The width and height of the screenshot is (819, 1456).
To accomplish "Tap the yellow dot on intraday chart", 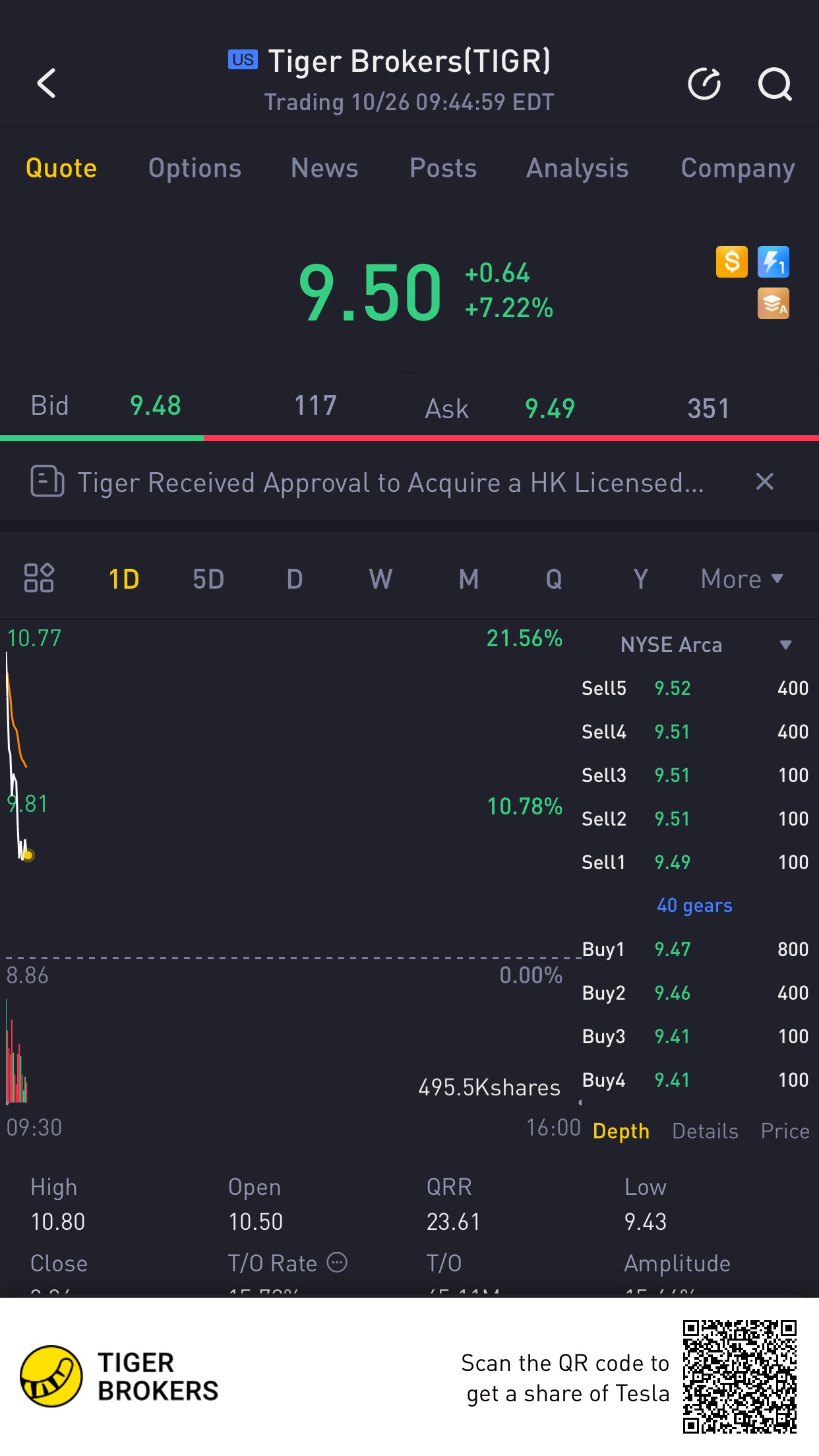I will pyautogui.click(x=28, y=855).
